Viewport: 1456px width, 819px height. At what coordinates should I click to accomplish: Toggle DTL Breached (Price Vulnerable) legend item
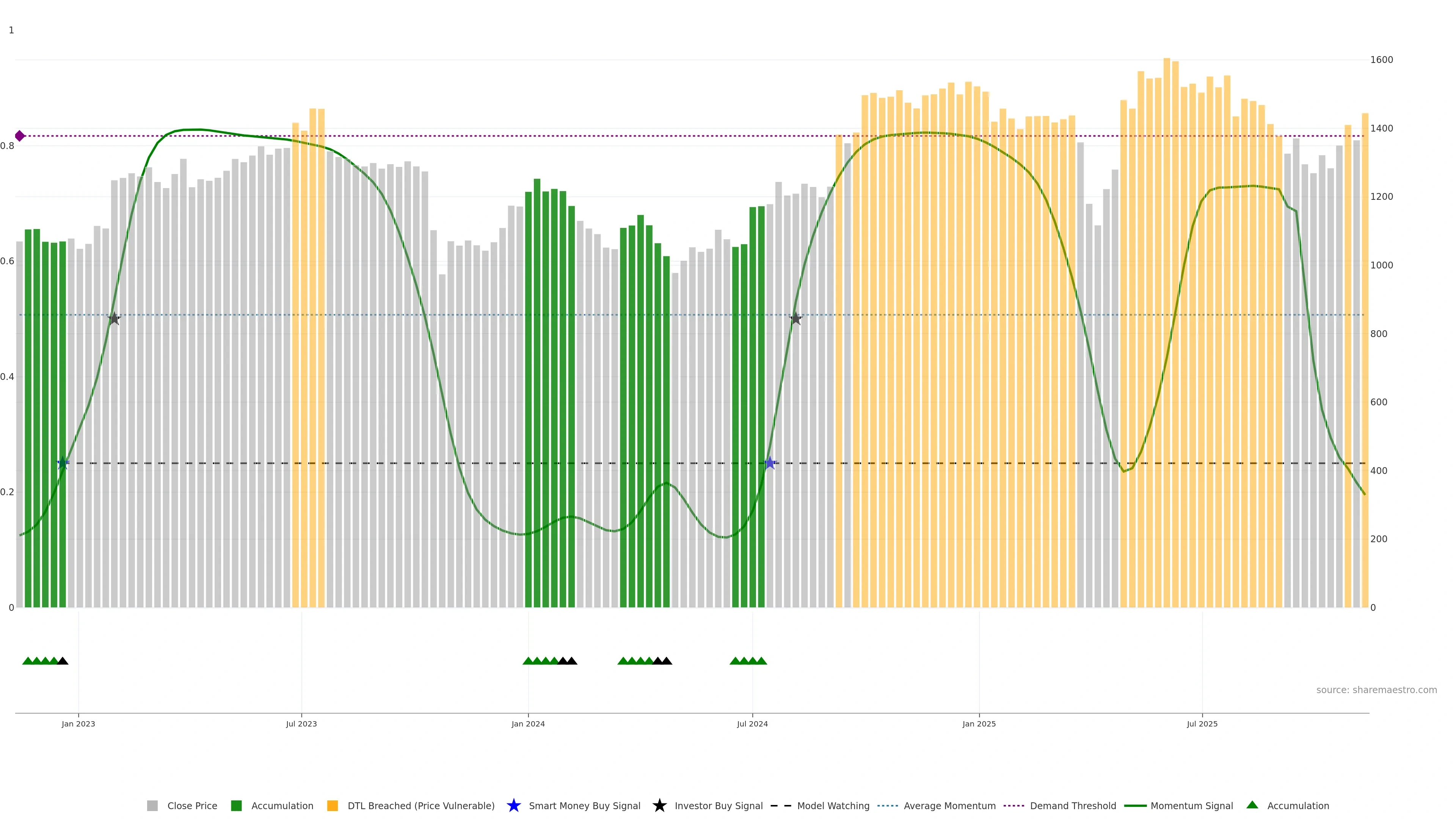click(420, 805)
